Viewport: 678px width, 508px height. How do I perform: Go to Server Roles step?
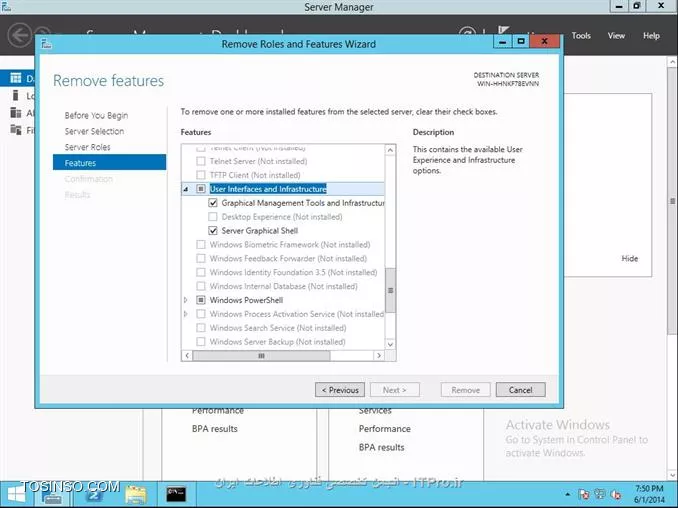(87, 147)
